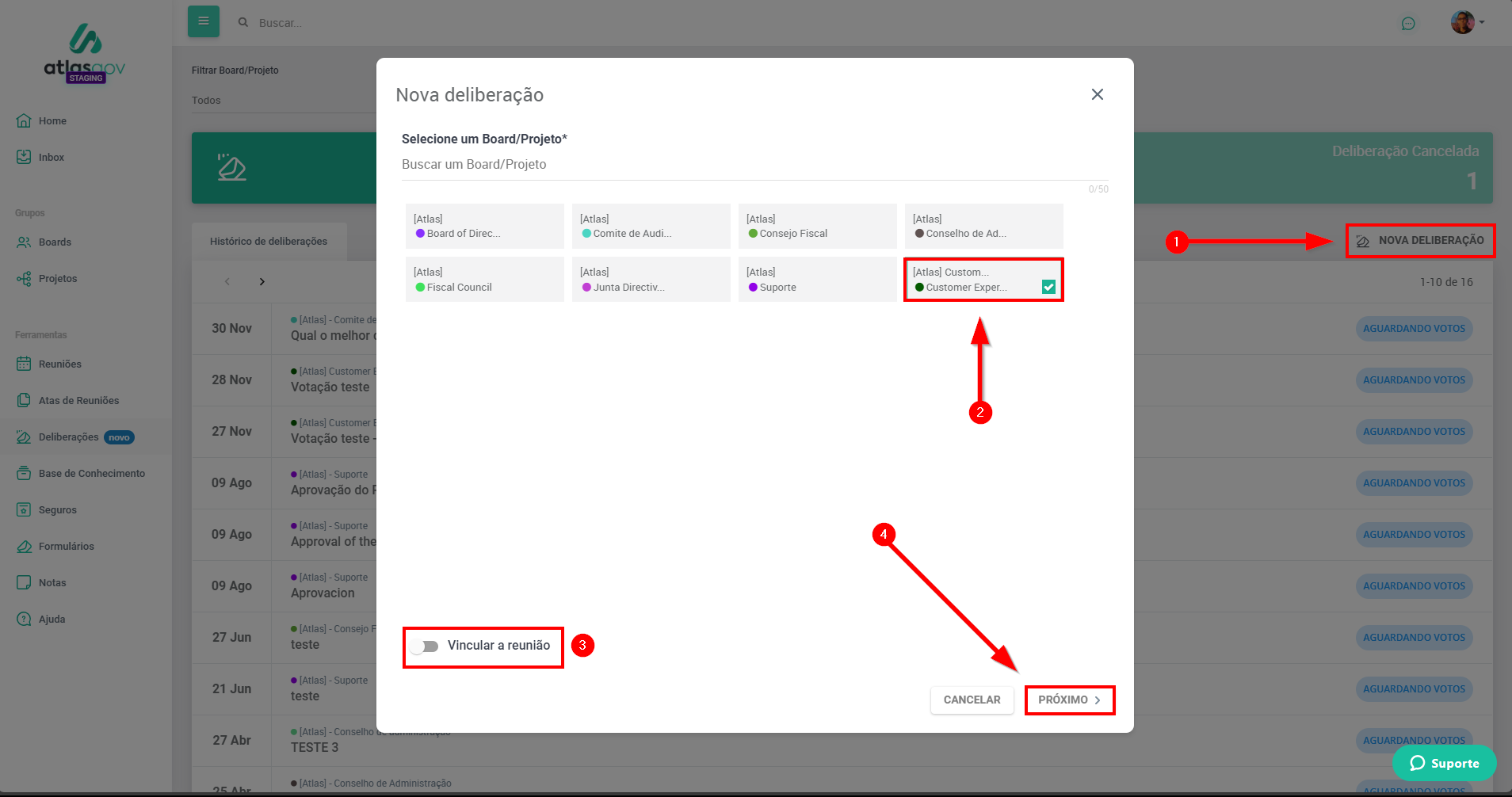The image size is (1512, 797).
Task: Click the search magnifier icon
Action: click(243, 22)
